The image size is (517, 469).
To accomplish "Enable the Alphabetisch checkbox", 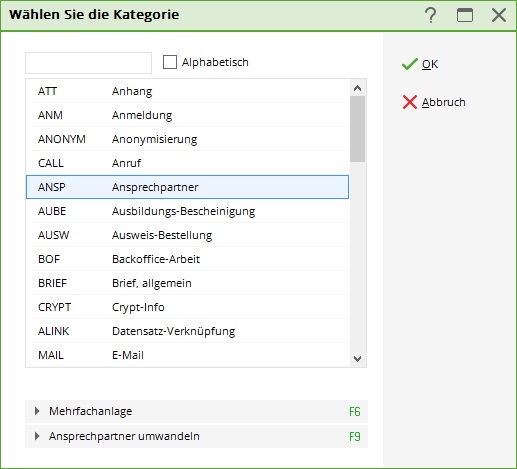I will (170, 62).
